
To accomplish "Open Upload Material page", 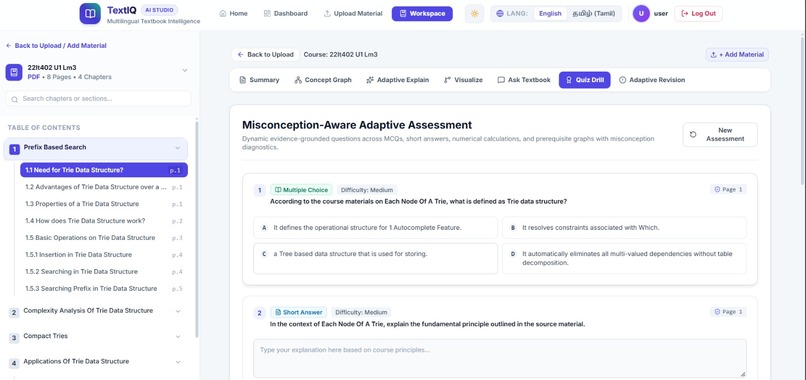I will (x=353, y=14).
